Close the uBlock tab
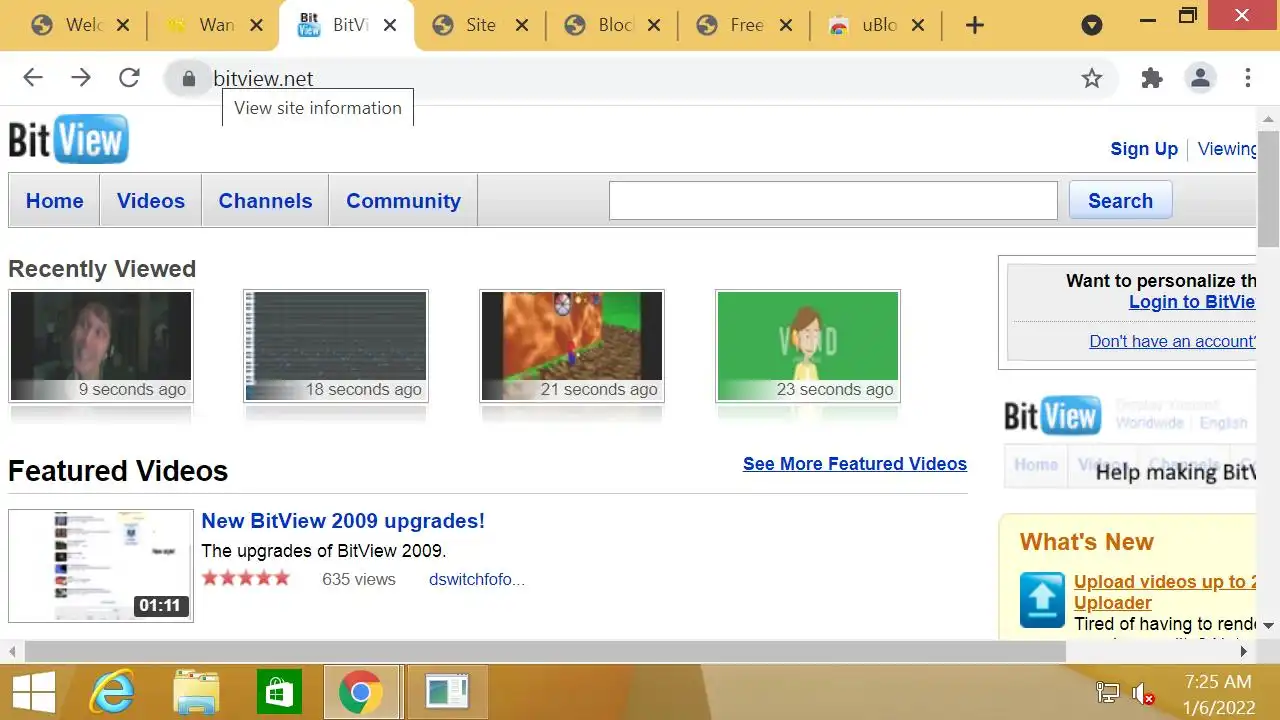Viewport: 1280px width, 720px height. (x=918, y=26)
